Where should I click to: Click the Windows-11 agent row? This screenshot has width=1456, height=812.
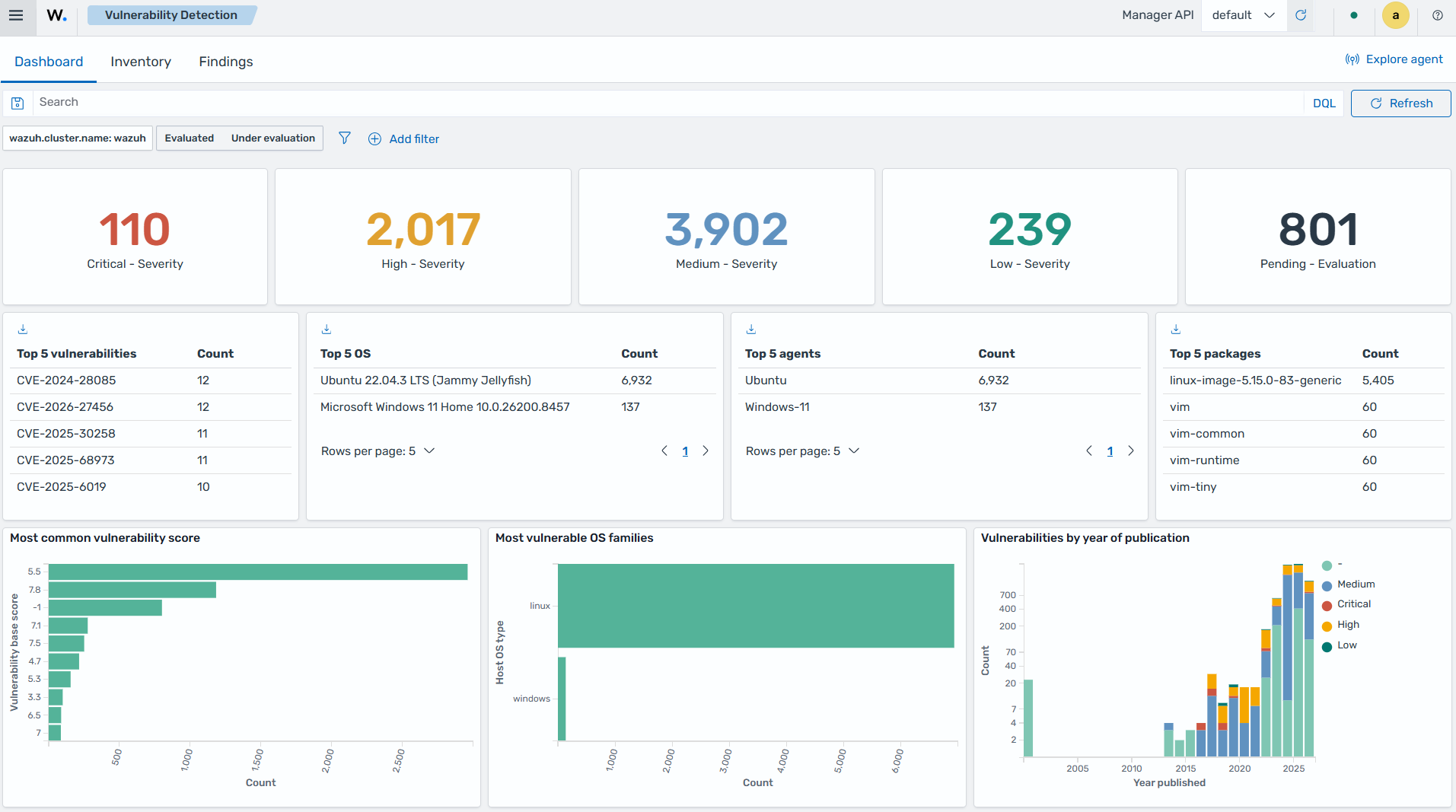(939, 407)
